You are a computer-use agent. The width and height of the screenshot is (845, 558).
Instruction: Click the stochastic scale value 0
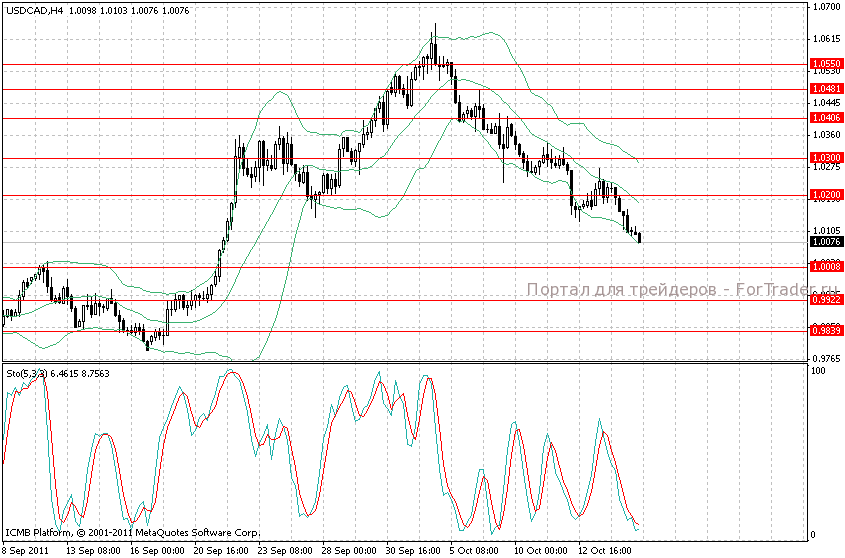coord(814,535)
